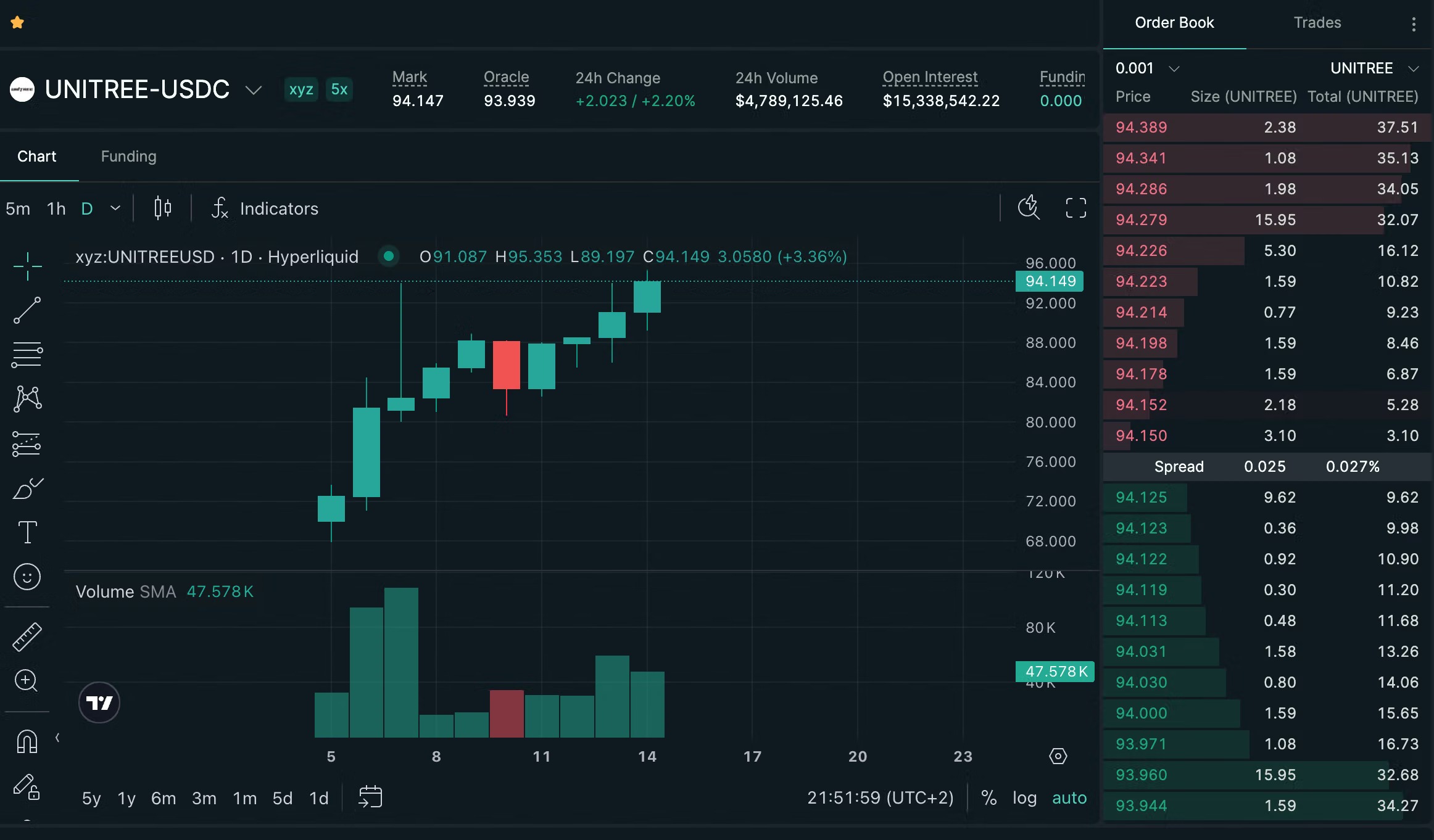Select the crosshair cursor tool
Viewport: 1434px width, 840px height.
(x=27, y=266)
